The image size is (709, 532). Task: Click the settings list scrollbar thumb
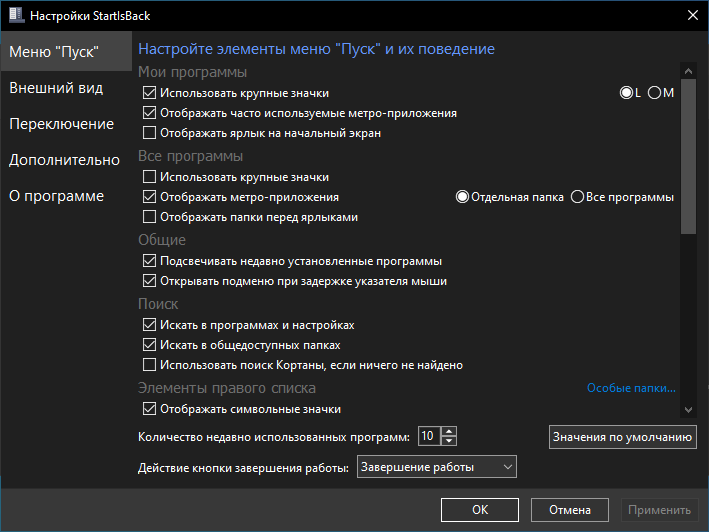688,156
